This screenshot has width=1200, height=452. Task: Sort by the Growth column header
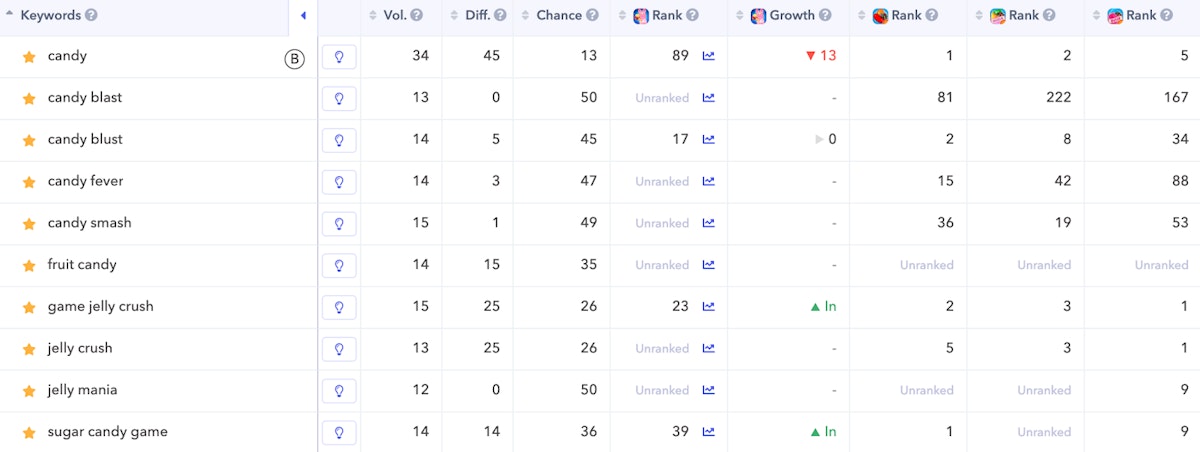click(791, 16)
